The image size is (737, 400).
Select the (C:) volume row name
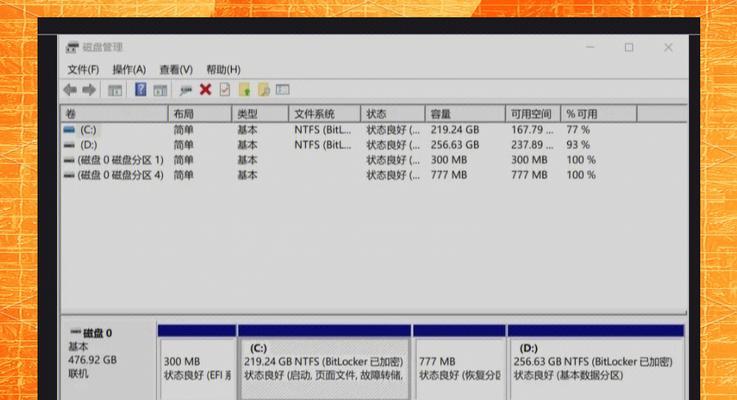(x=88, y=130)
